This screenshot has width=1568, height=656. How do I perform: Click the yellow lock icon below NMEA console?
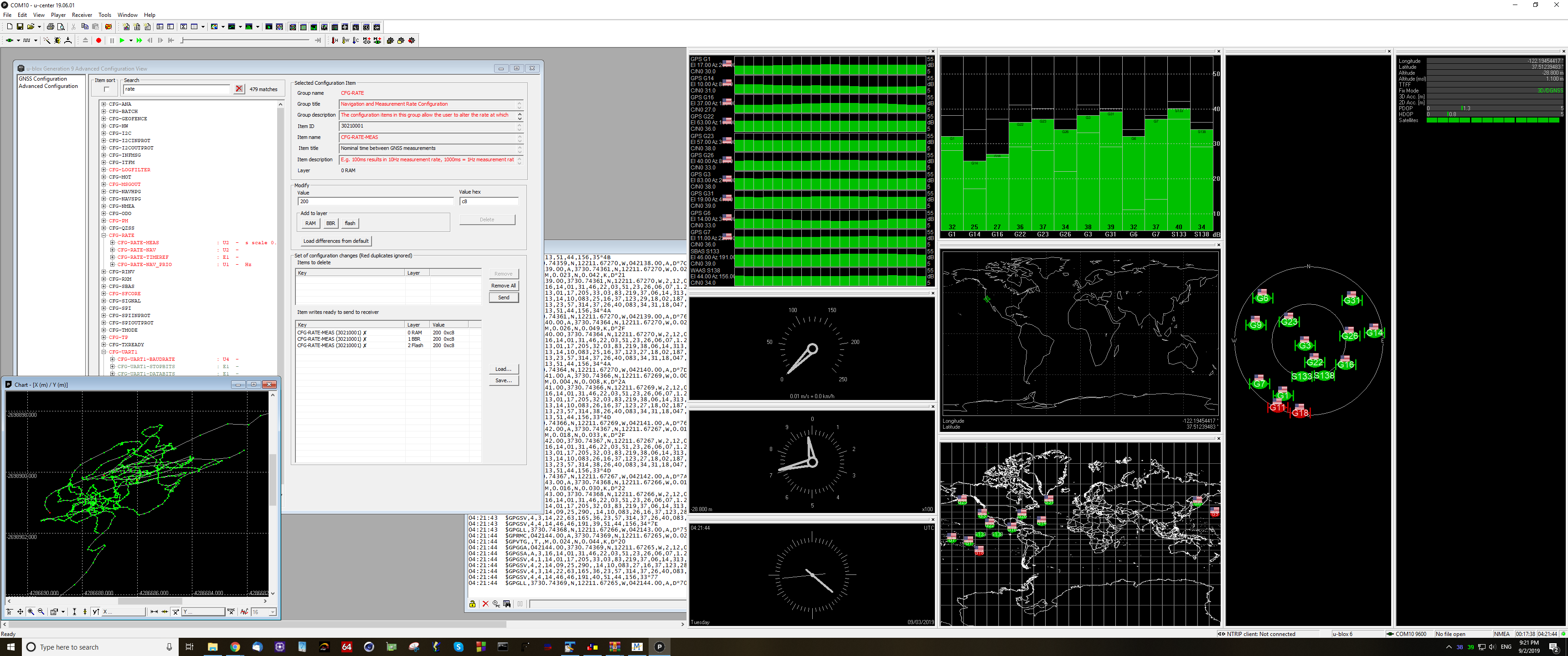[x=472, y=604]
